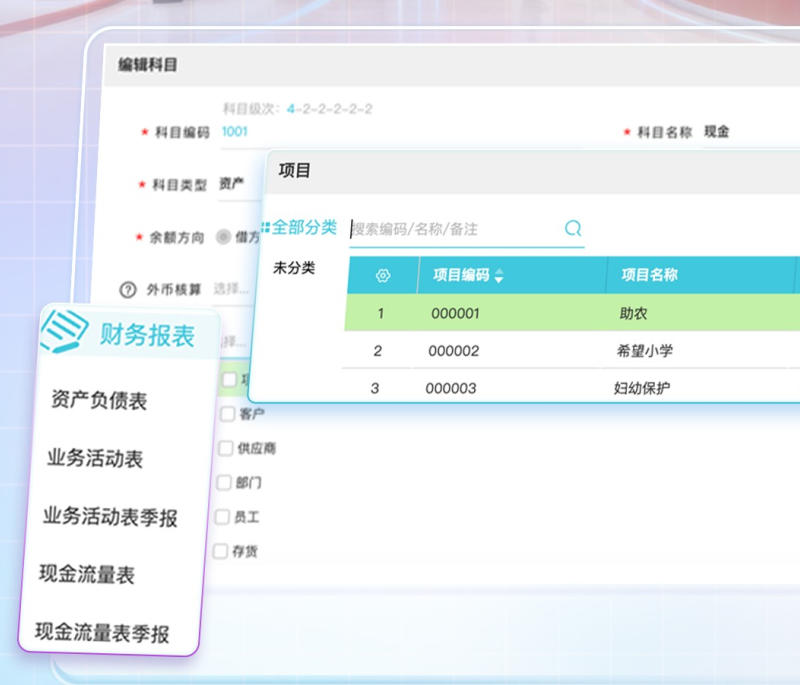Select the 借方 radio button
Viewport: 800px width, 685px height.
click(223, 238)
